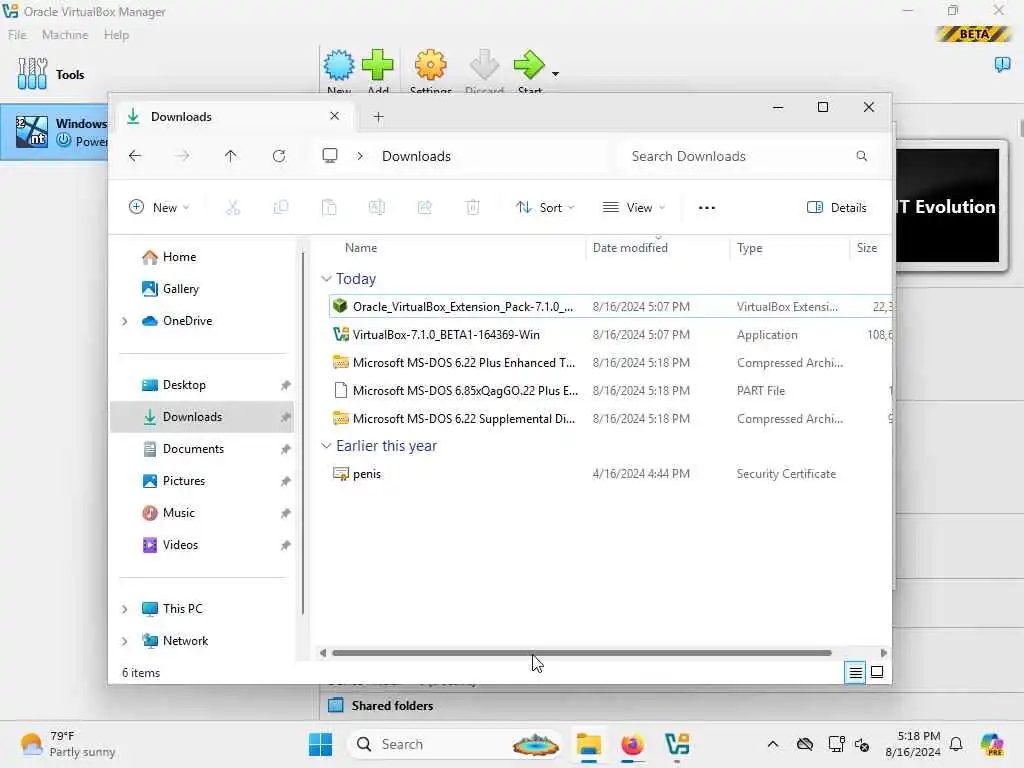Select the MS-DOS PART File entry
Screen dimensions: 1024x768
[610, 391]
